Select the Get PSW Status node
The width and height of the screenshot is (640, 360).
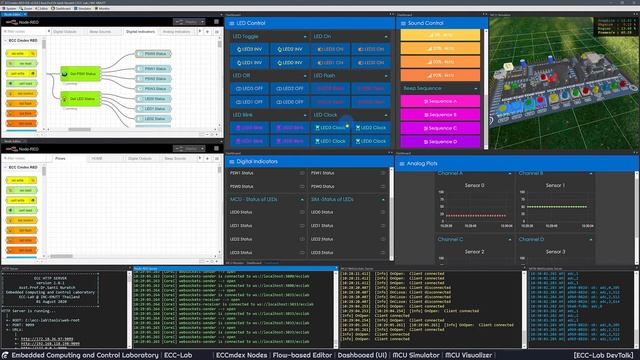point(80,74)
